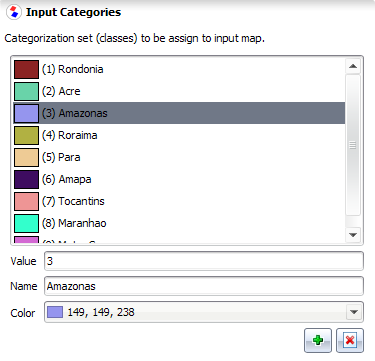
Task: Click the red X remove category button
Action: [350, 340]
